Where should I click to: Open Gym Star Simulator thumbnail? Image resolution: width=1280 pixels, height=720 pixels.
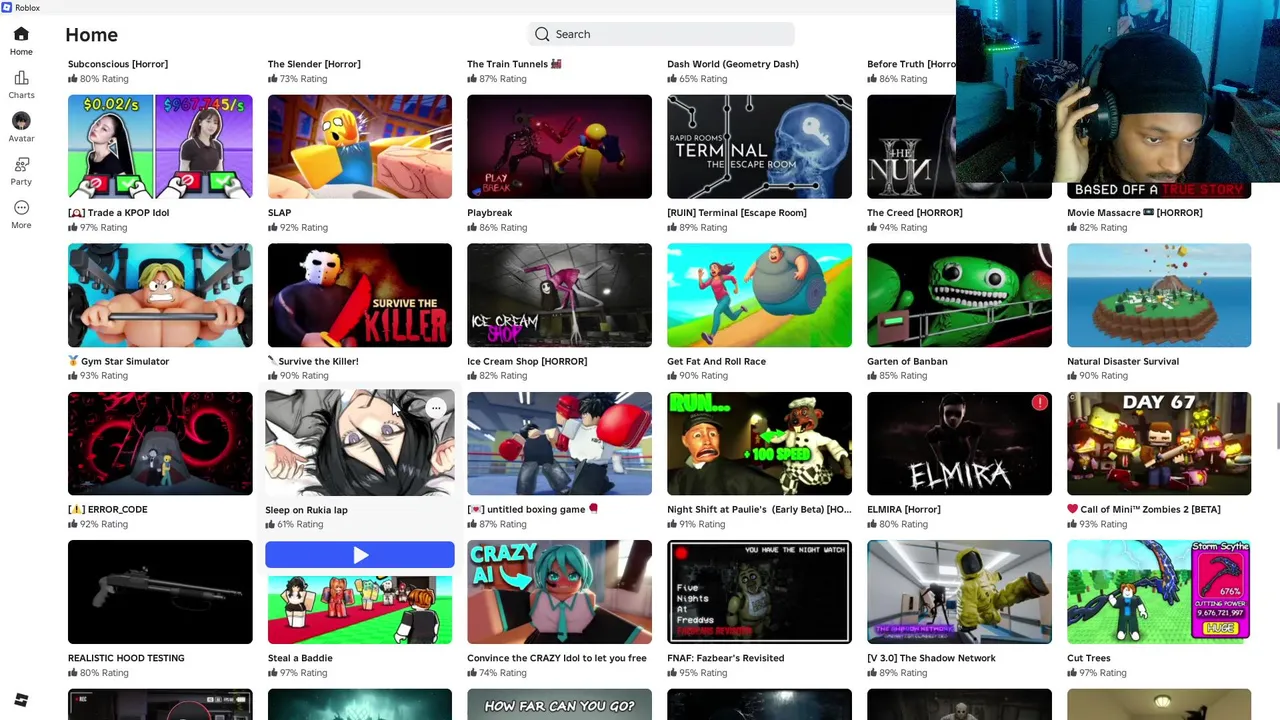(160, 295)
